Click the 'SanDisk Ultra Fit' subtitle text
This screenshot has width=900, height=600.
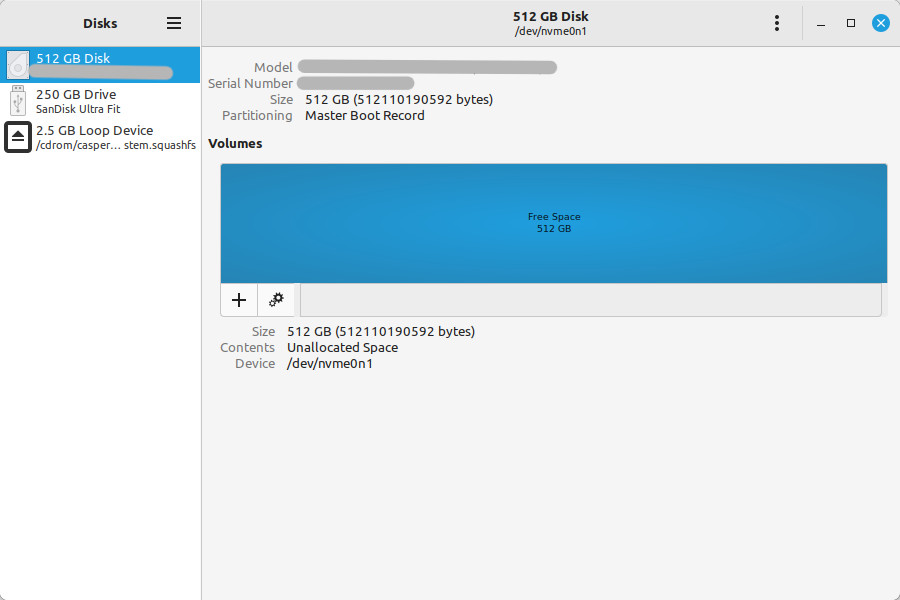coord(78,109)
